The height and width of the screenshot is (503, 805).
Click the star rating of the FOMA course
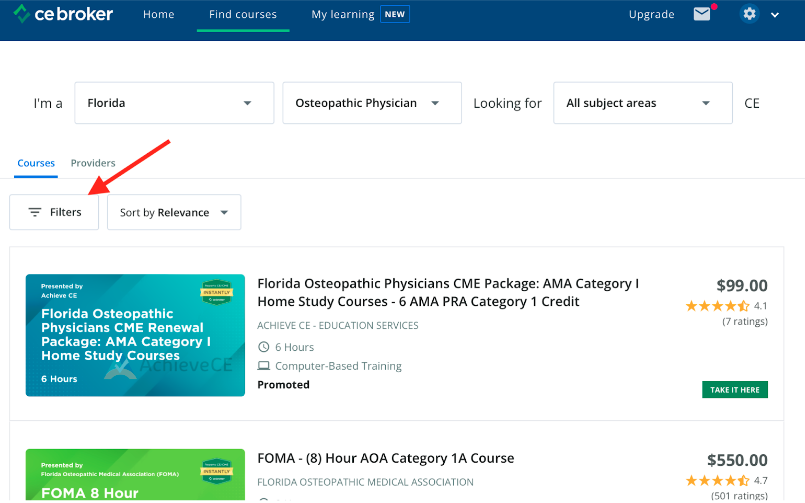(x=718, y=480)
